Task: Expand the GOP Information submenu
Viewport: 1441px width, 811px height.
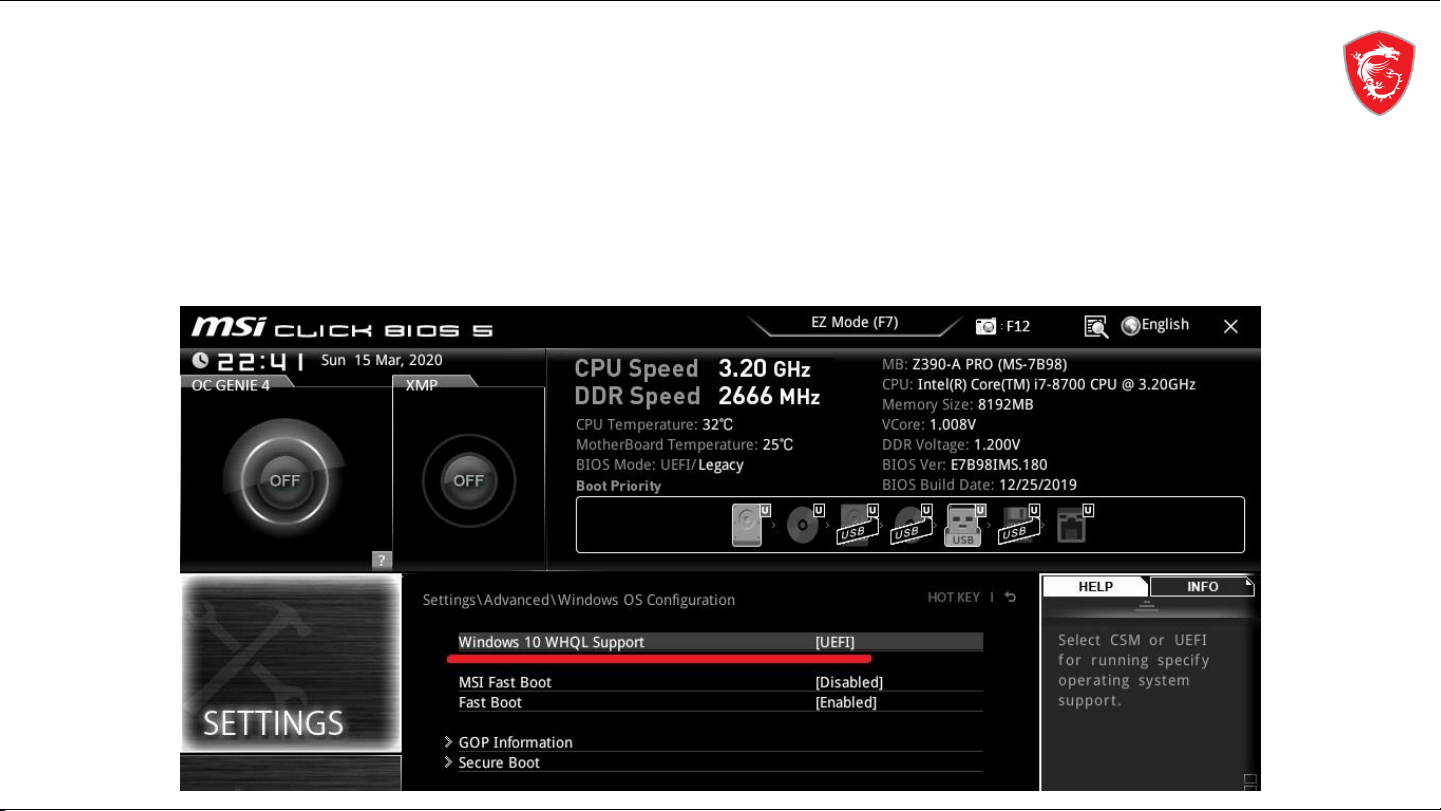Action: click(515, 742)
